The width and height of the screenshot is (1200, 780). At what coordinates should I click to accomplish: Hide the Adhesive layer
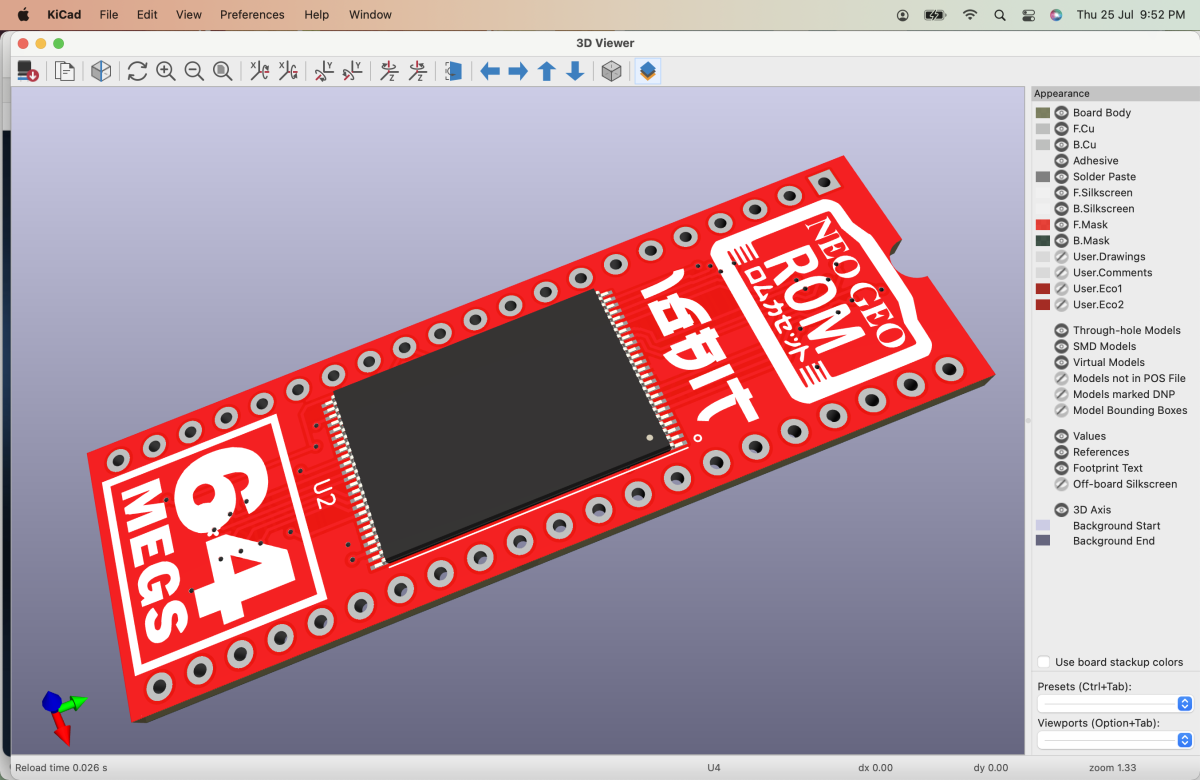tap(1062, 161)
